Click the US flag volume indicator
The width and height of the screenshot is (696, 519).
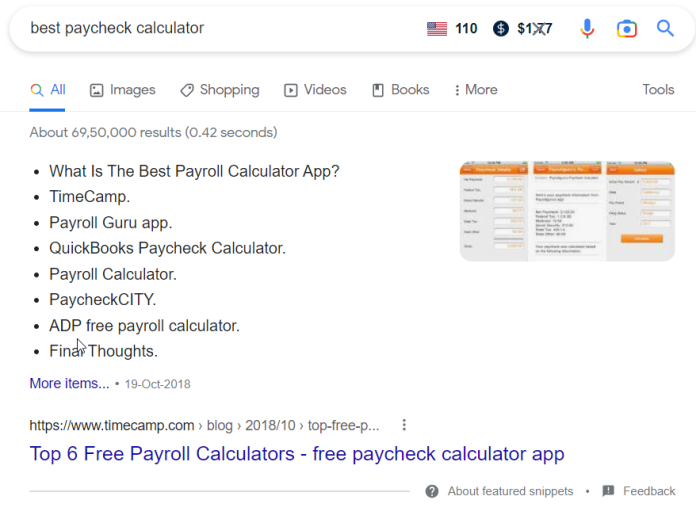pos(437,29)
